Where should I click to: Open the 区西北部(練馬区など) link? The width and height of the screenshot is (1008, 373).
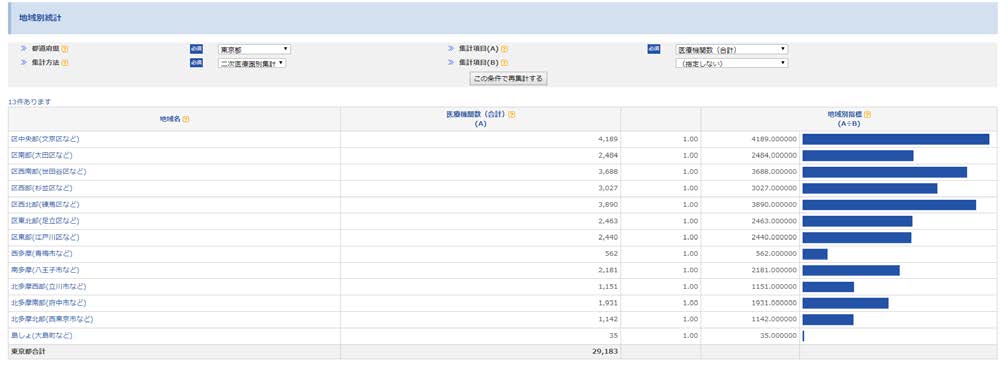(45, 205)
